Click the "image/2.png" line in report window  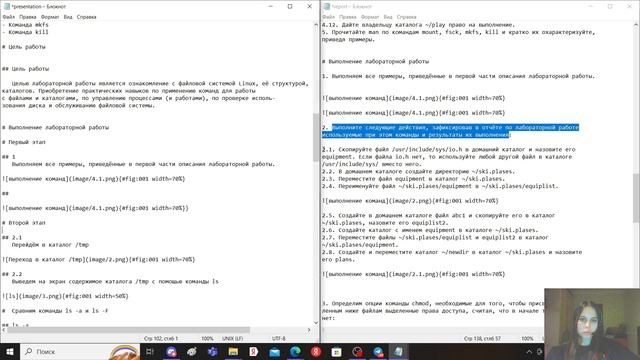410,201
